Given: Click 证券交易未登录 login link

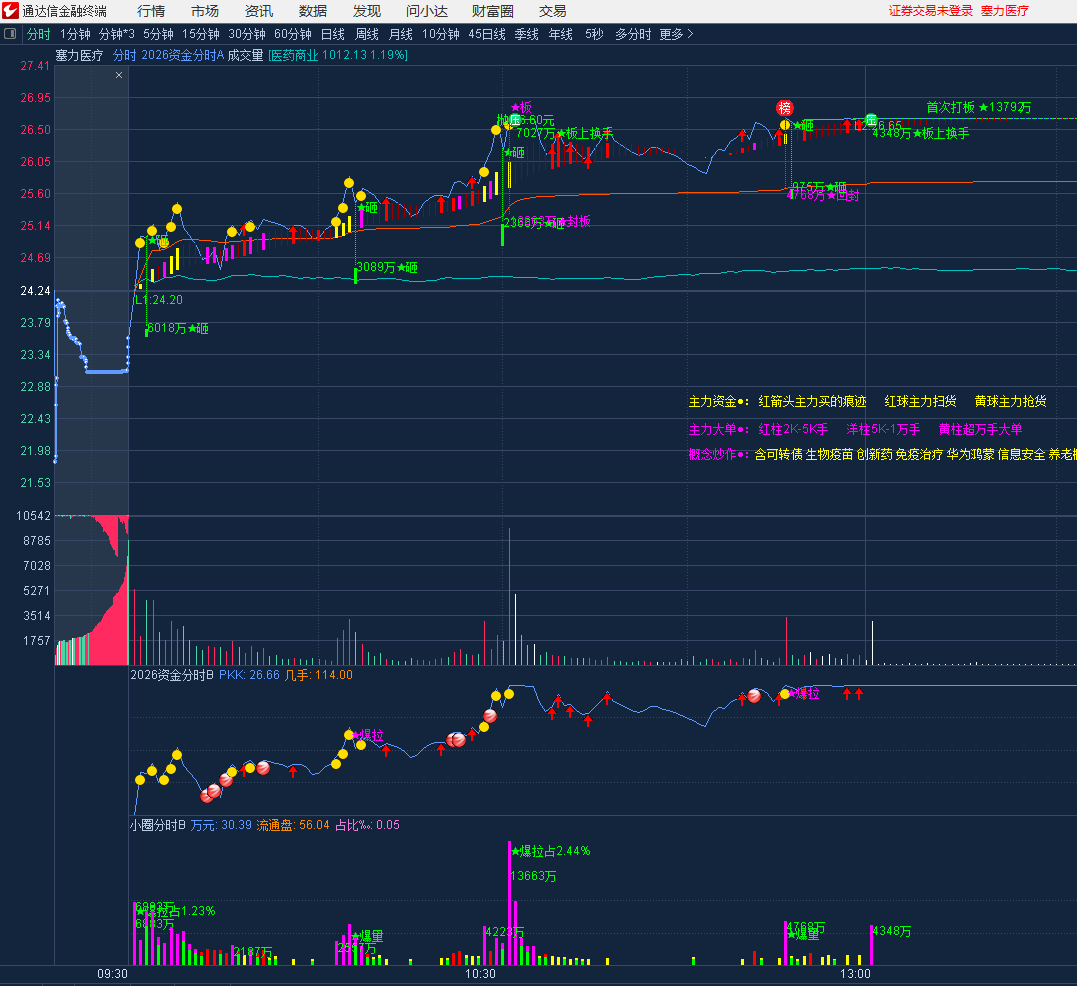Looking at the screenshot, I should pos(930,11).
